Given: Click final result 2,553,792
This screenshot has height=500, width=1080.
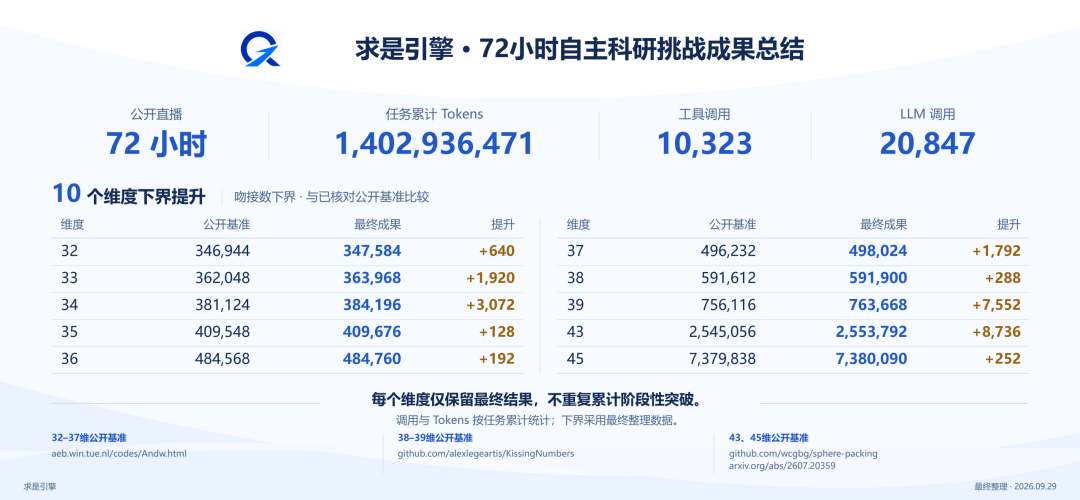Looking at the screenshot, I should (871, 332).
